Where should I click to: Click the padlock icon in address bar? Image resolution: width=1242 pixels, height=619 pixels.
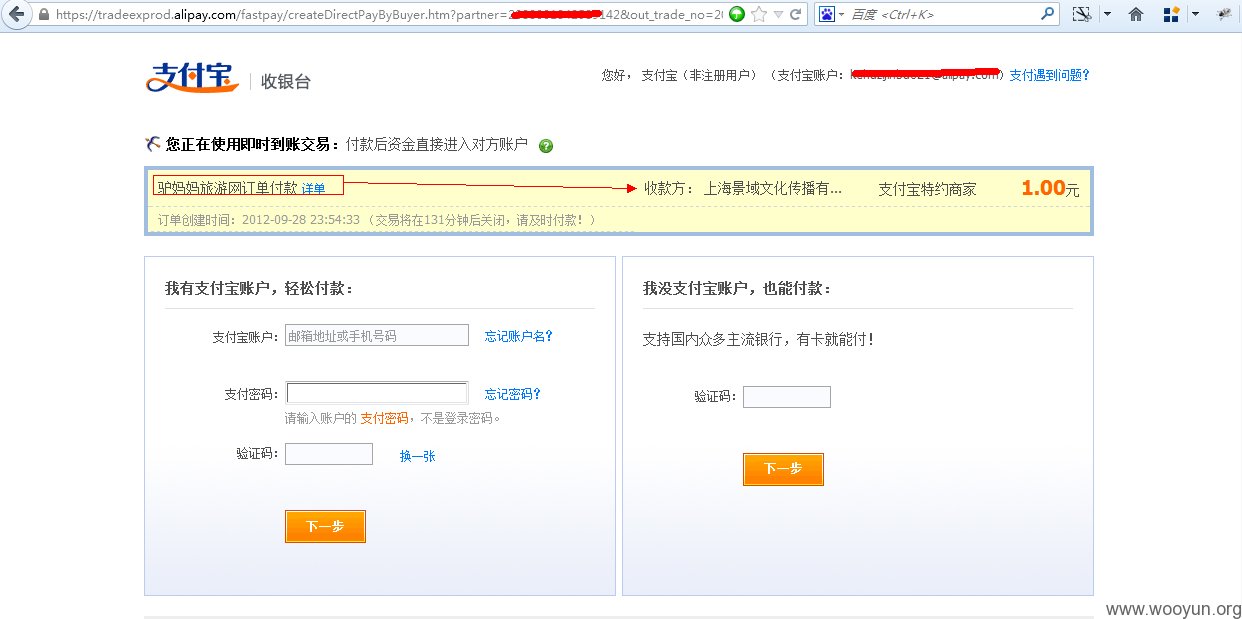coord(44,15)
